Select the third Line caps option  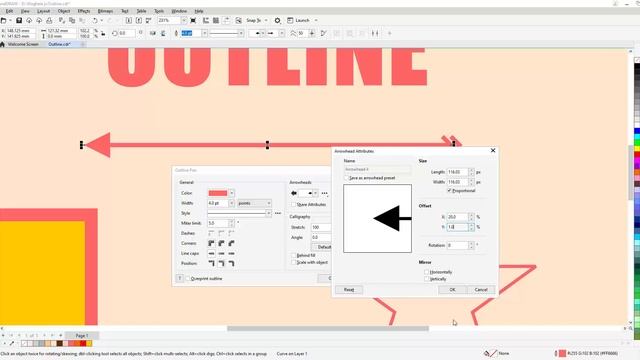pos(231,253)
